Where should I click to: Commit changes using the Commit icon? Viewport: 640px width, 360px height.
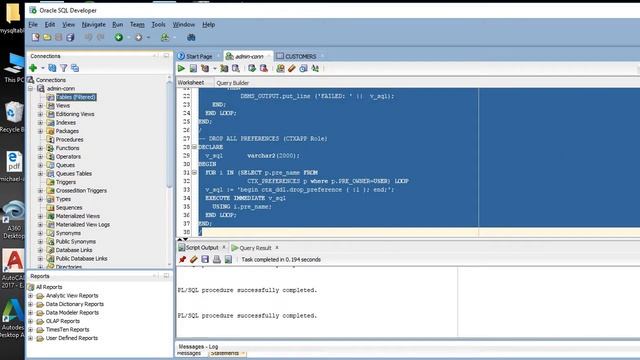252,68
